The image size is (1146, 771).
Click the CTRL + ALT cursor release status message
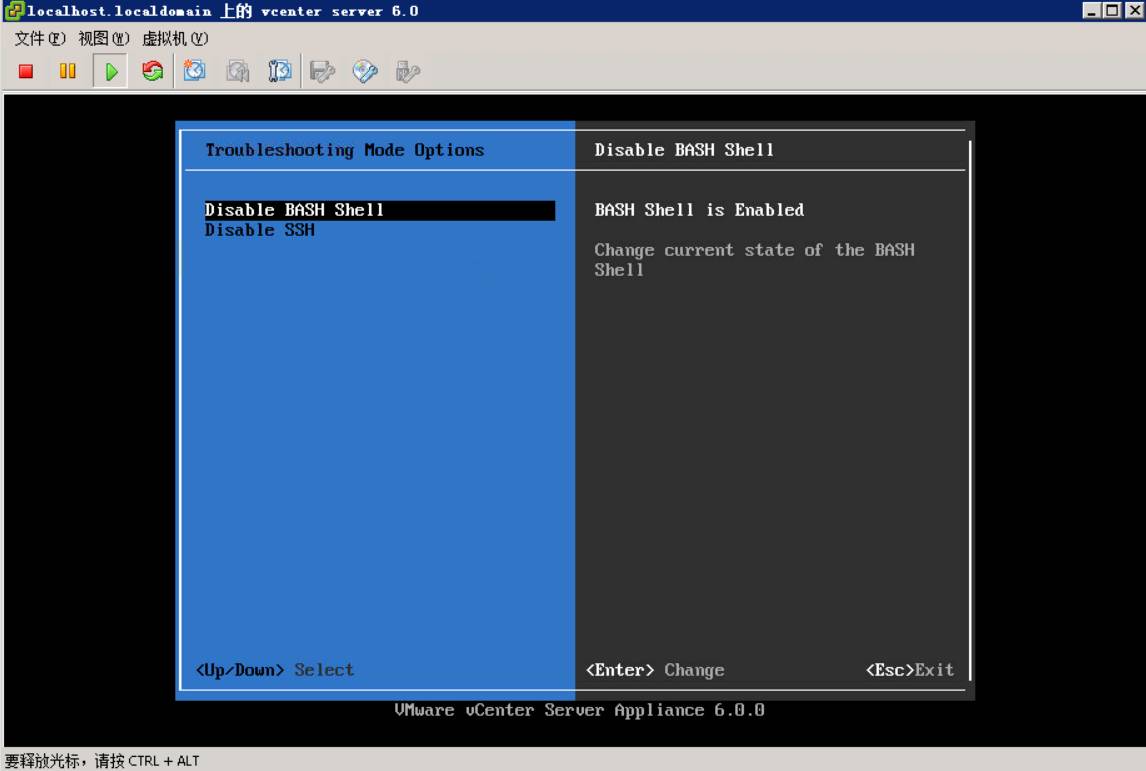tap(102, 761)
